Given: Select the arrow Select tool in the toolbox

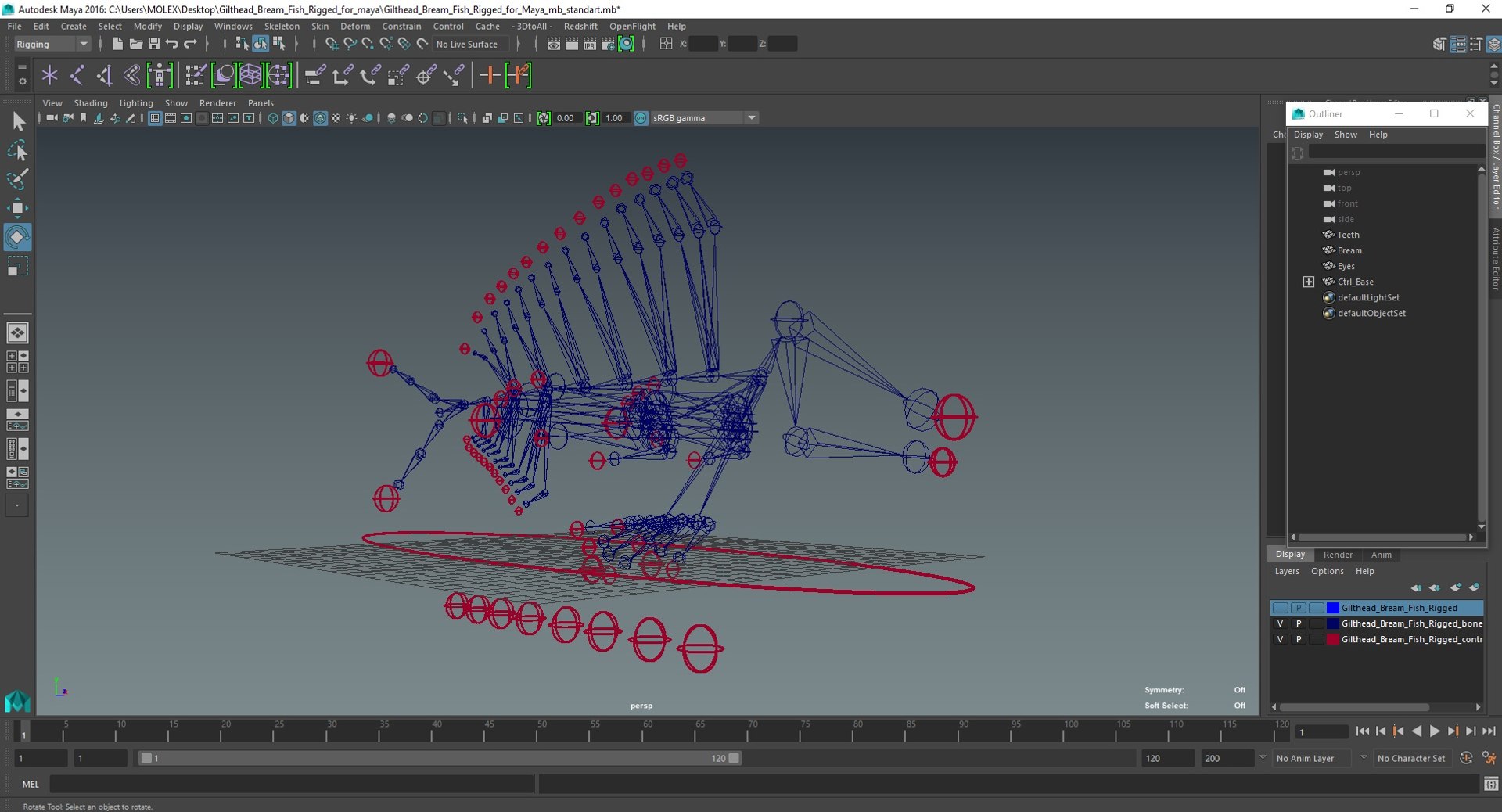Looking at the screenshot, I should click(18, 120).
